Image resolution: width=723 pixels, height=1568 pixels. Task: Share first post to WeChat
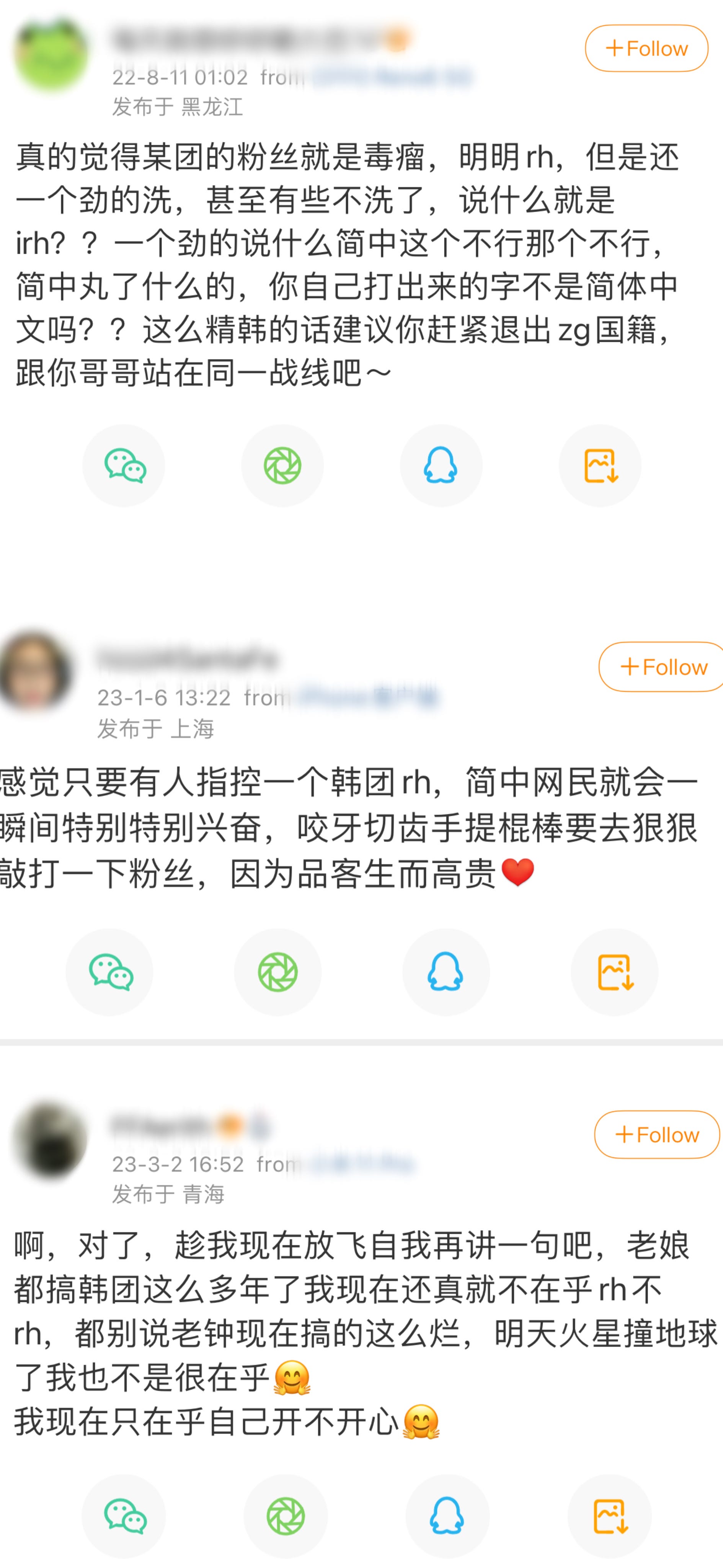(124, 465)
